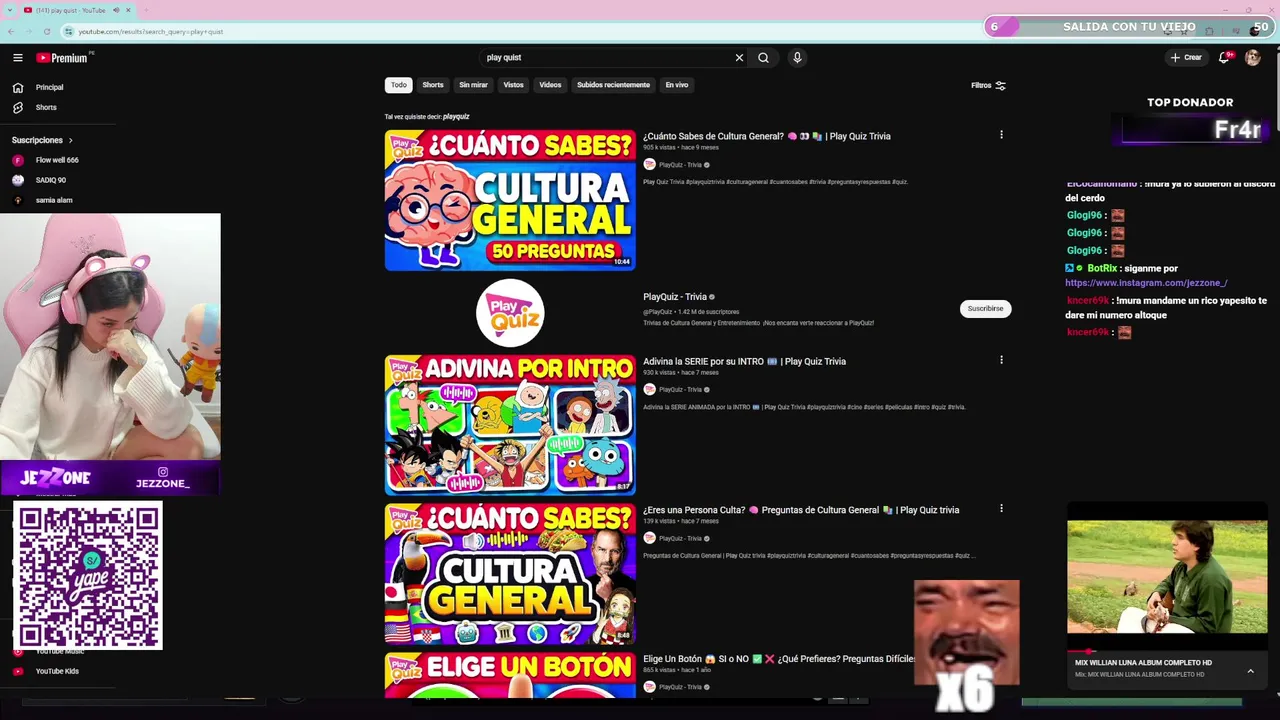
Task: Open the Cultura General 50 Preguntas thumbnail
Action: click(x=510, y=200)
